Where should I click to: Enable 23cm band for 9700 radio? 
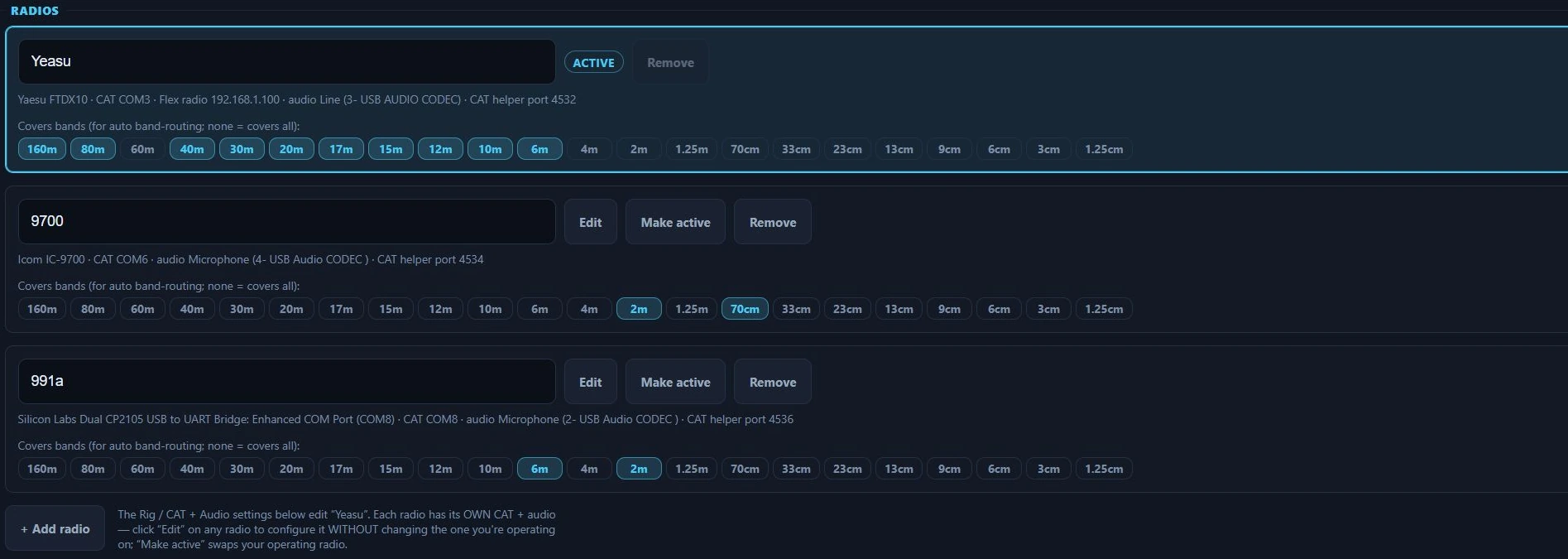click(x=847, y=309)
